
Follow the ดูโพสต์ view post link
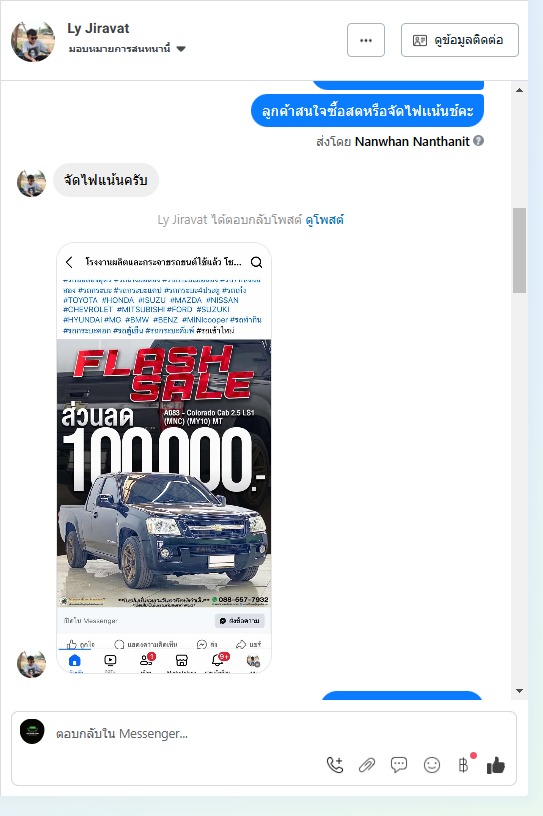[x=324, y=220]
